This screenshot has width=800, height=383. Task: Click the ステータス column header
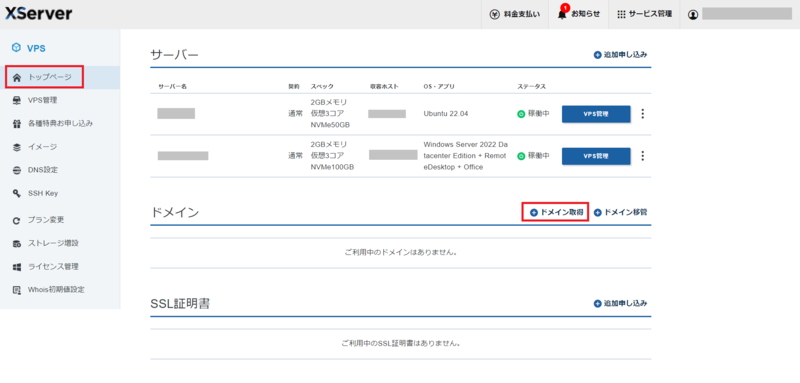532,86
